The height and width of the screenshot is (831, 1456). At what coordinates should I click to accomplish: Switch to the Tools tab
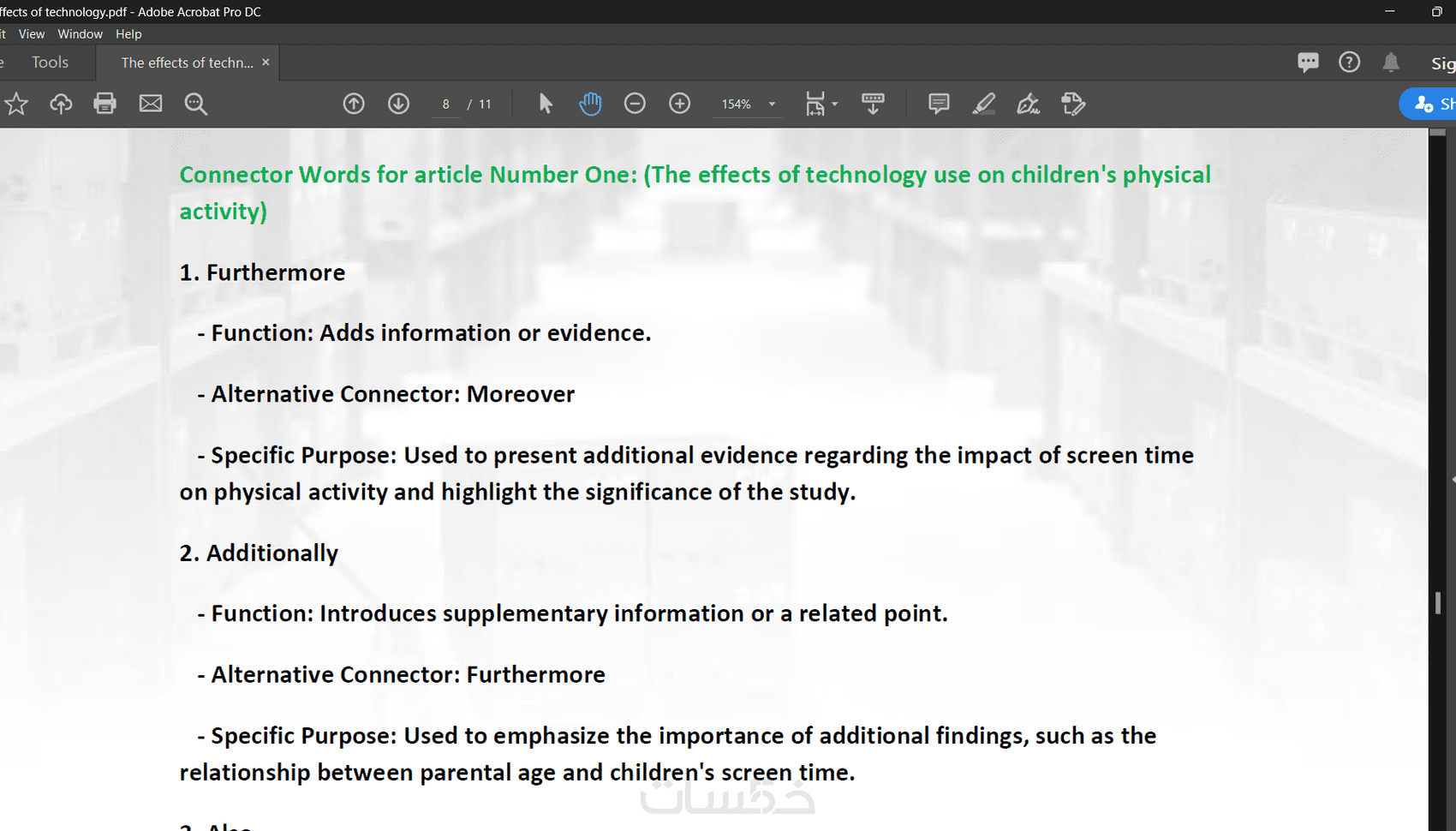[x=50, y=63]
